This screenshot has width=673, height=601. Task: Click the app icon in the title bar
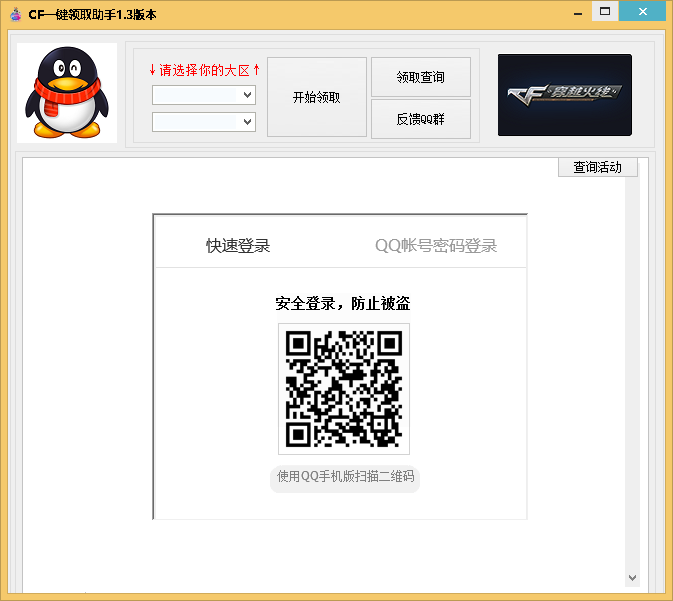(x=15, y=14)
